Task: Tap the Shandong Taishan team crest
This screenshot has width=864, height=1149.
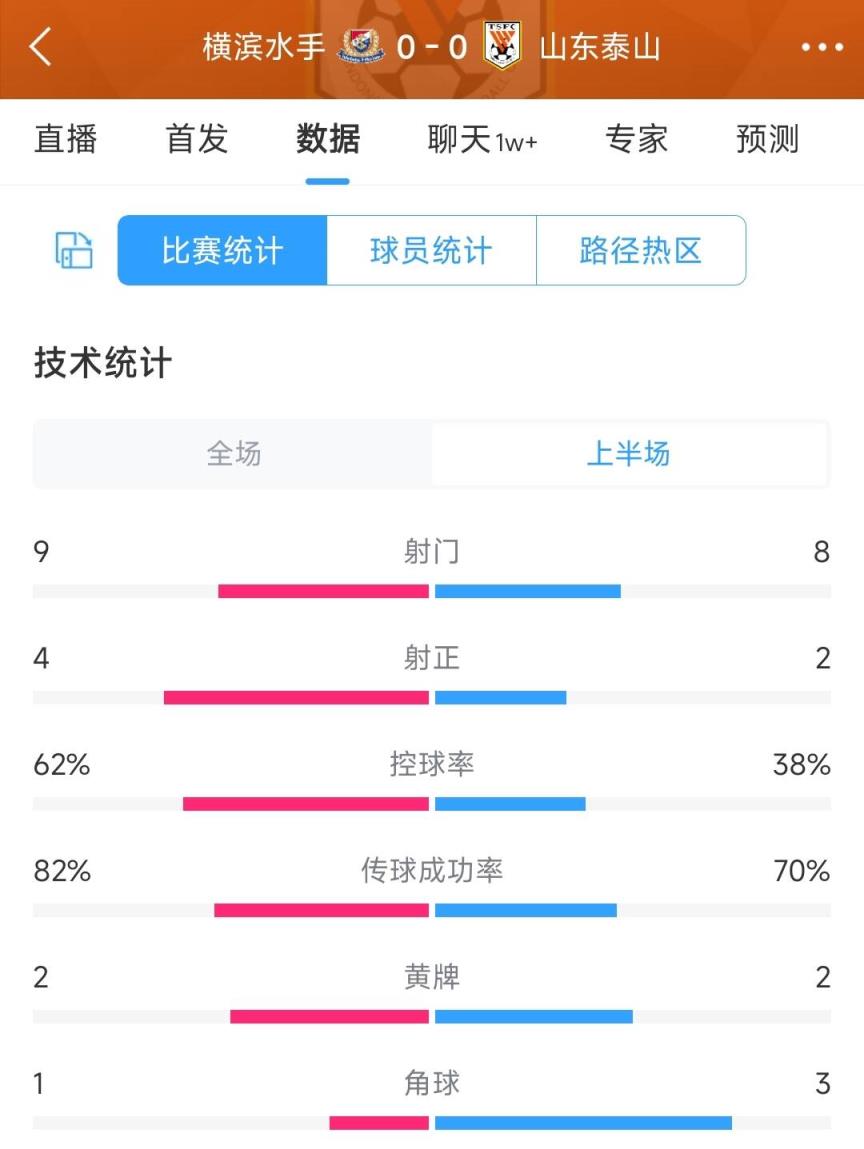Action: (502, 46)
